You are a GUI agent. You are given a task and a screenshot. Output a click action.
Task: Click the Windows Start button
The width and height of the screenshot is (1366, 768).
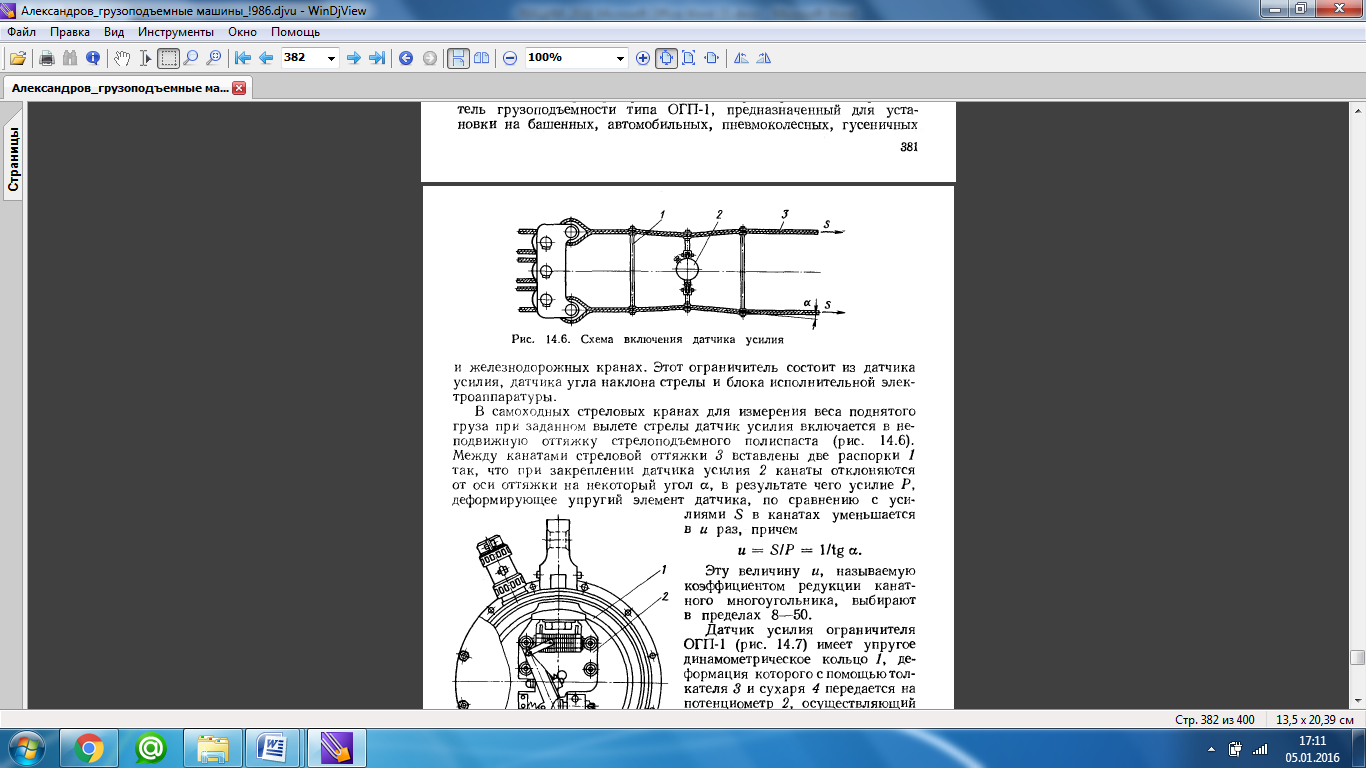pos(27,747)
